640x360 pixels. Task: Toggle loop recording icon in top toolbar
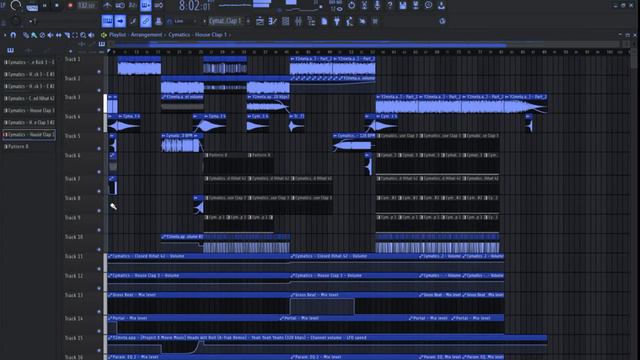(159, 6)
